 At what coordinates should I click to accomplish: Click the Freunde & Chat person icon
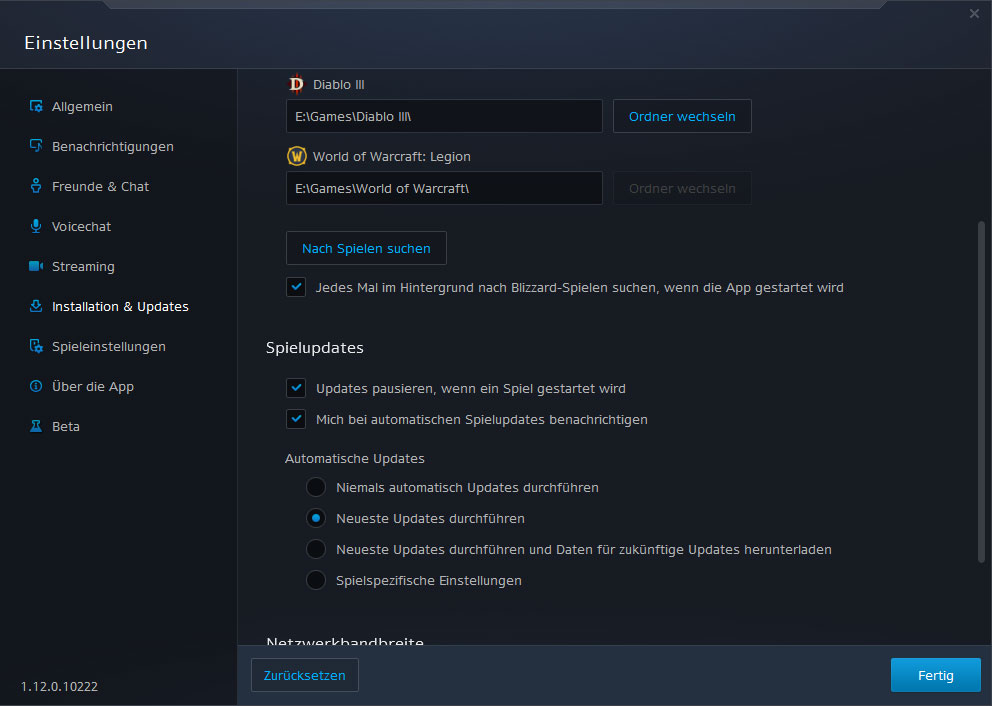coord(36,186)
